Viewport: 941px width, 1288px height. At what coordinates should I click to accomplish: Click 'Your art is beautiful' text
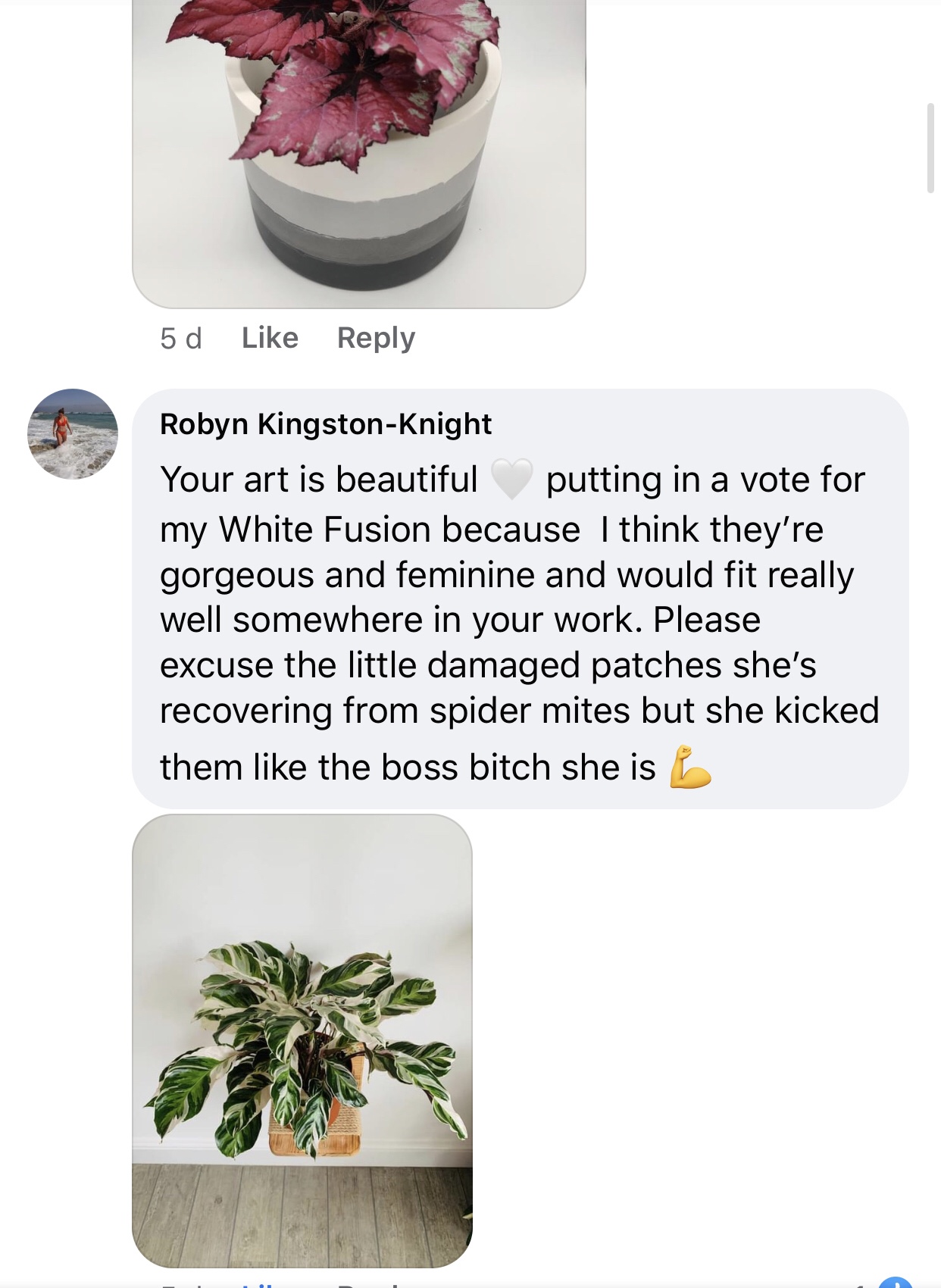[319, 480]
